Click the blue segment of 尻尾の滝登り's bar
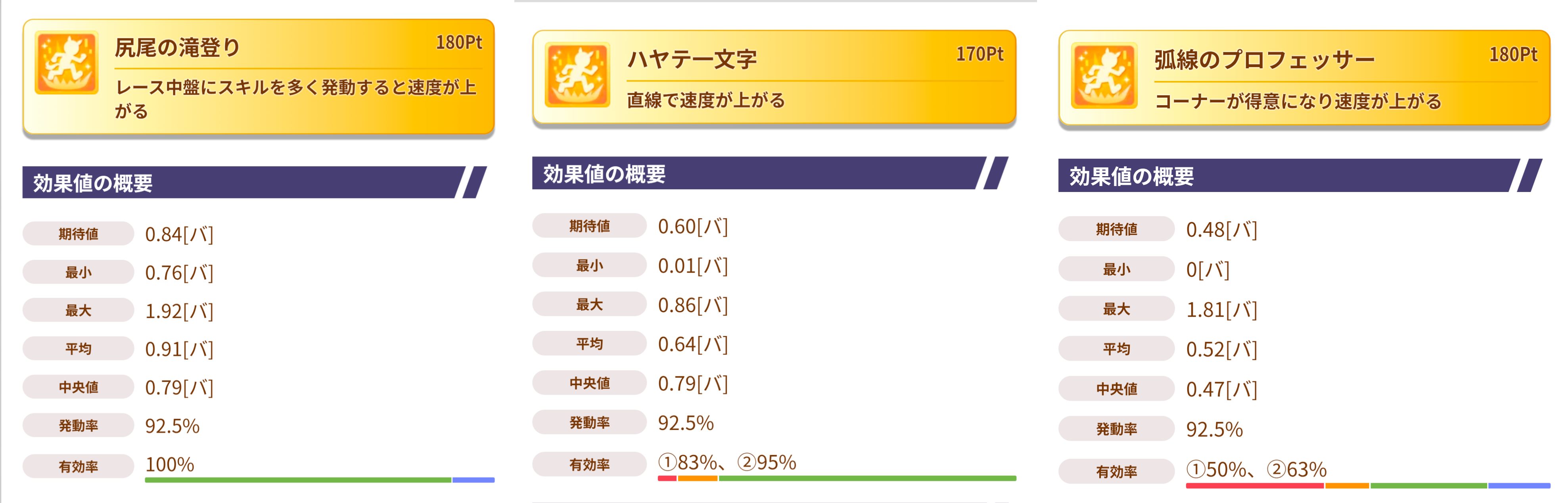The width and height of the screenshot is (1568, 503). 473,480
